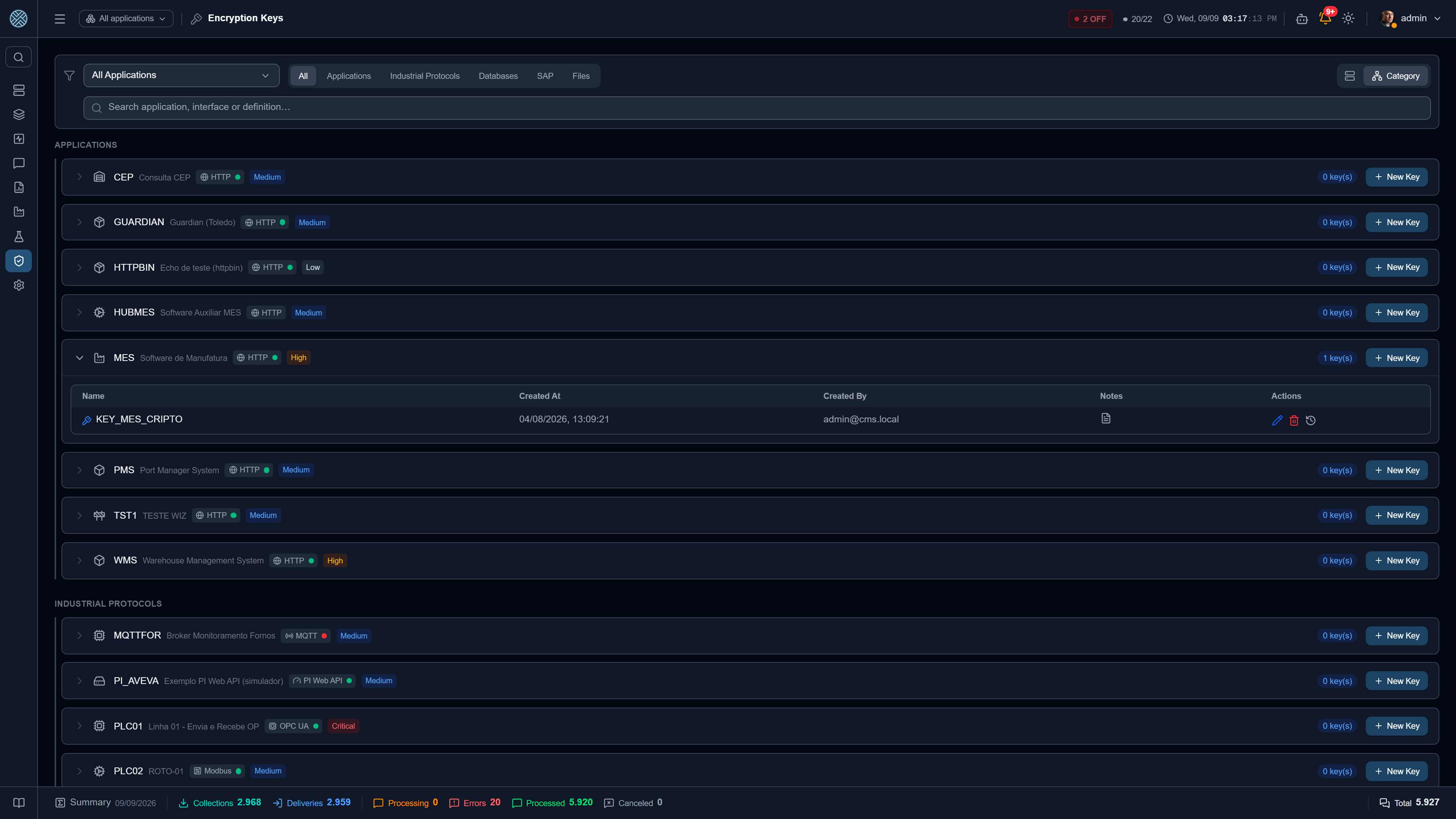Switch to Category grouping view
This screenshot has width=1456, height=819.
[1395, 76]
